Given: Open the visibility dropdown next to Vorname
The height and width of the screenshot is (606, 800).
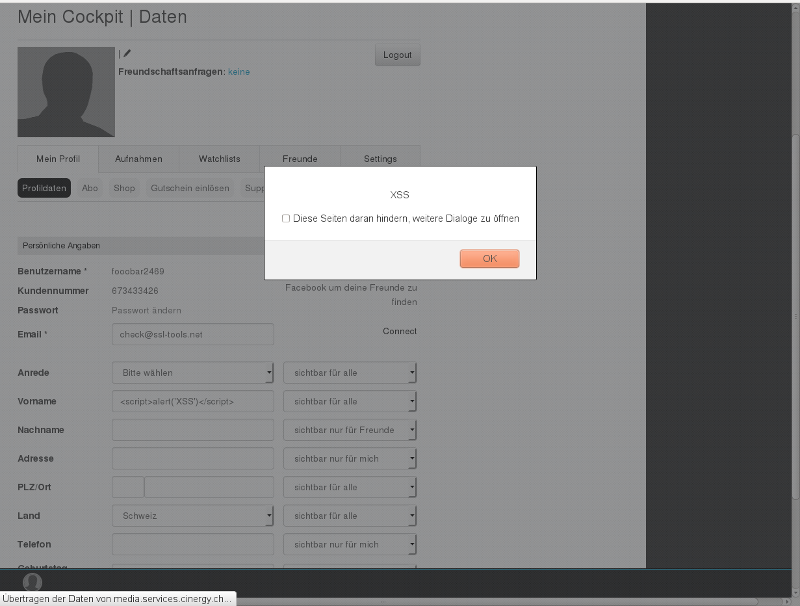Looking at the screenshot, I should tap(349, 401).
